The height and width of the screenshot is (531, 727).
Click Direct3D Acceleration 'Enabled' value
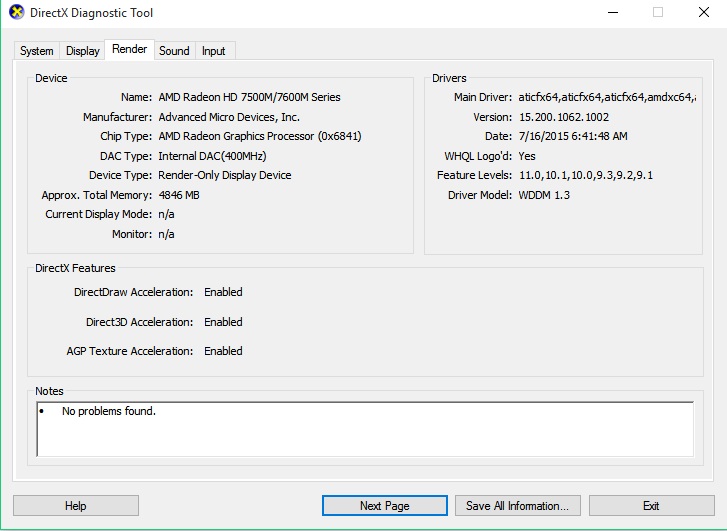[223, 322]
